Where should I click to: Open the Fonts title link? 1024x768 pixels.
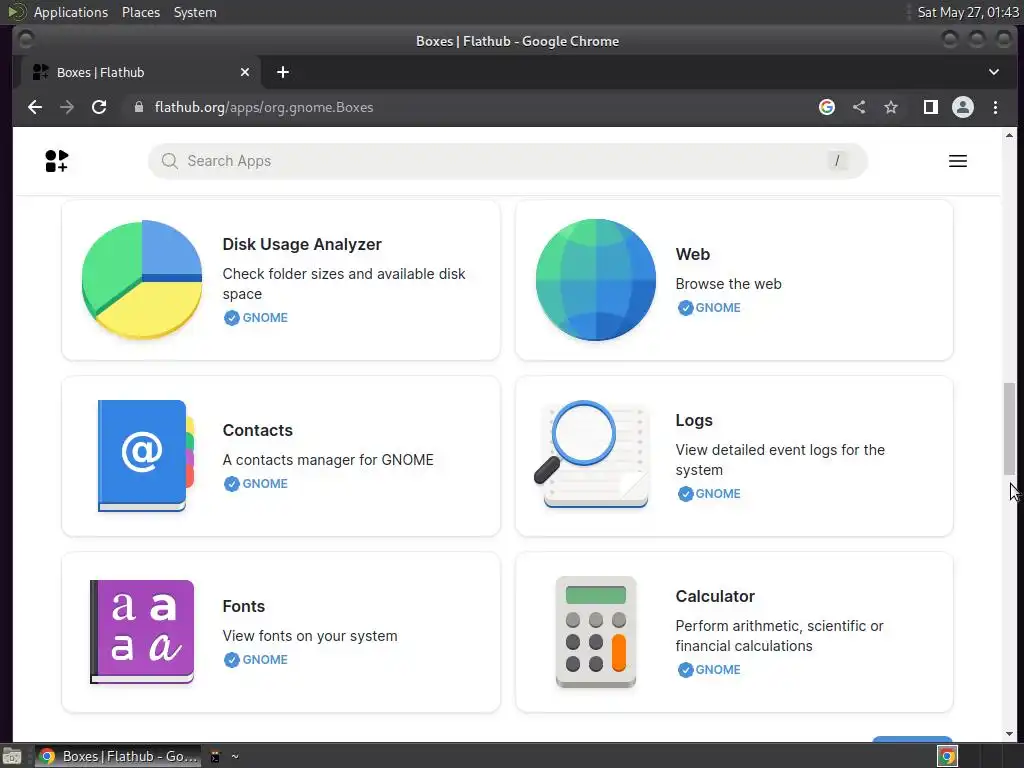pos(244,606)
